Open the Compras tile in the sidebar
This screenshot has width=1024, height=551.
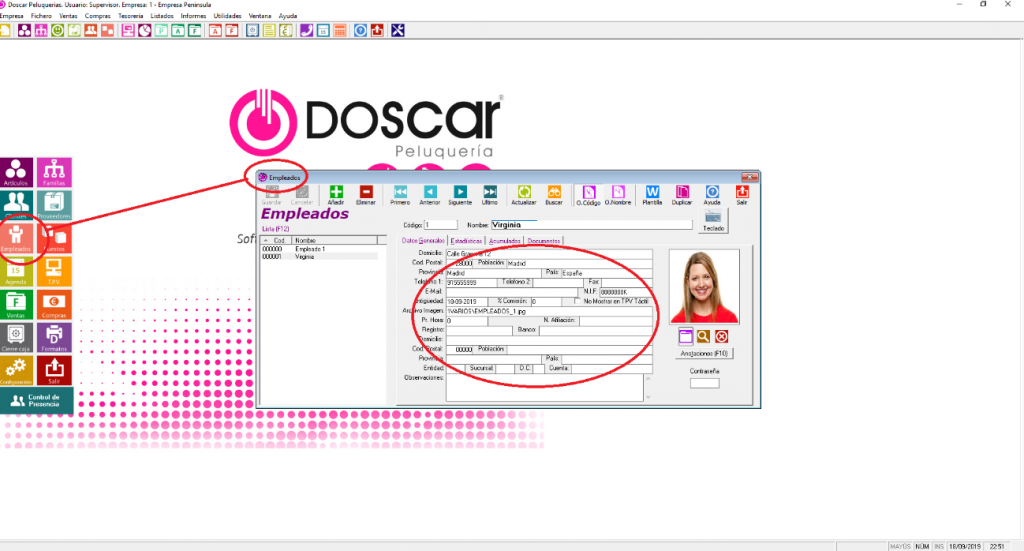click(54, 305)
